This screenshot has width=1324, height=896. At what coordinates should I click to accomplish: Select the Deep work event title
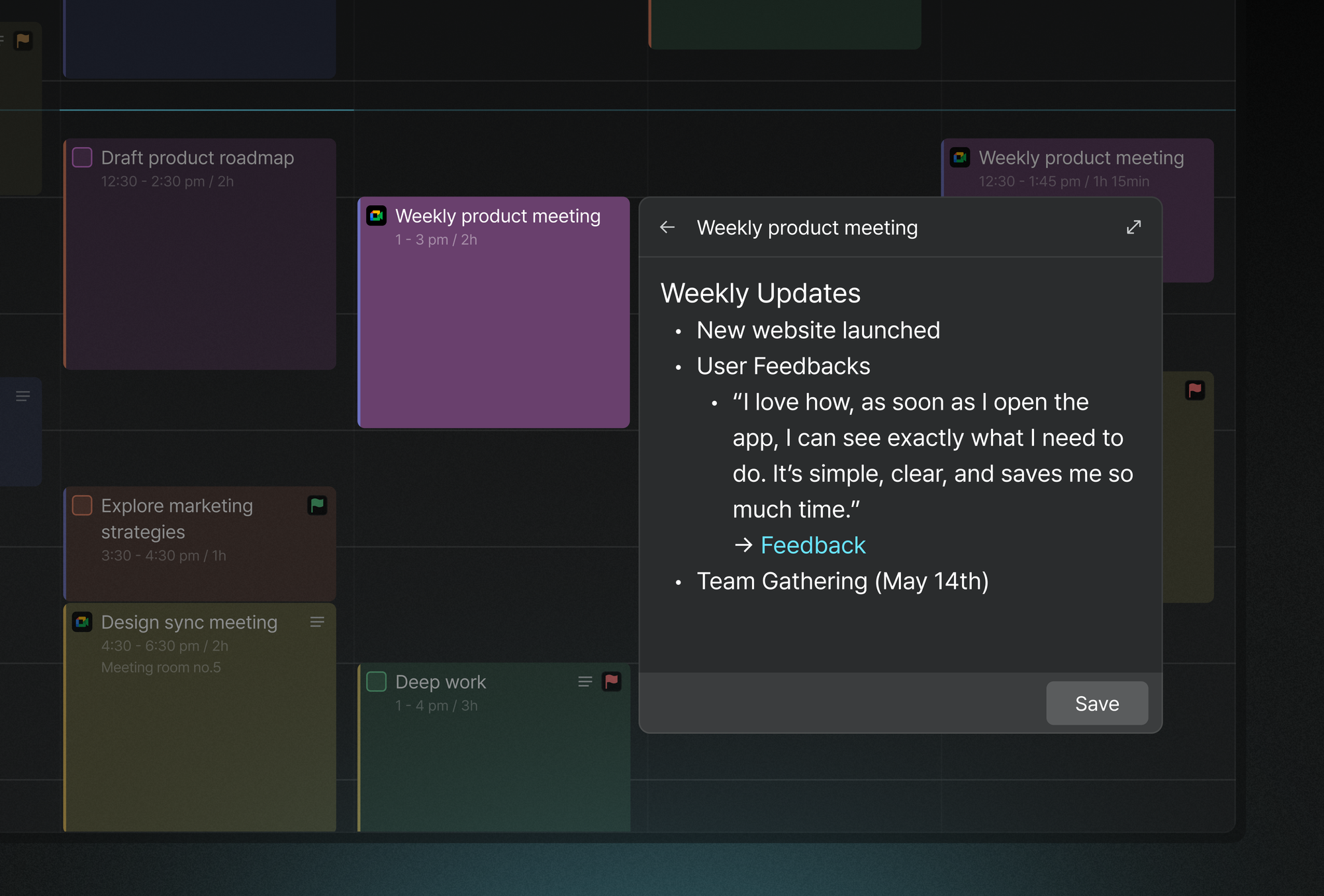pos(441,682)
